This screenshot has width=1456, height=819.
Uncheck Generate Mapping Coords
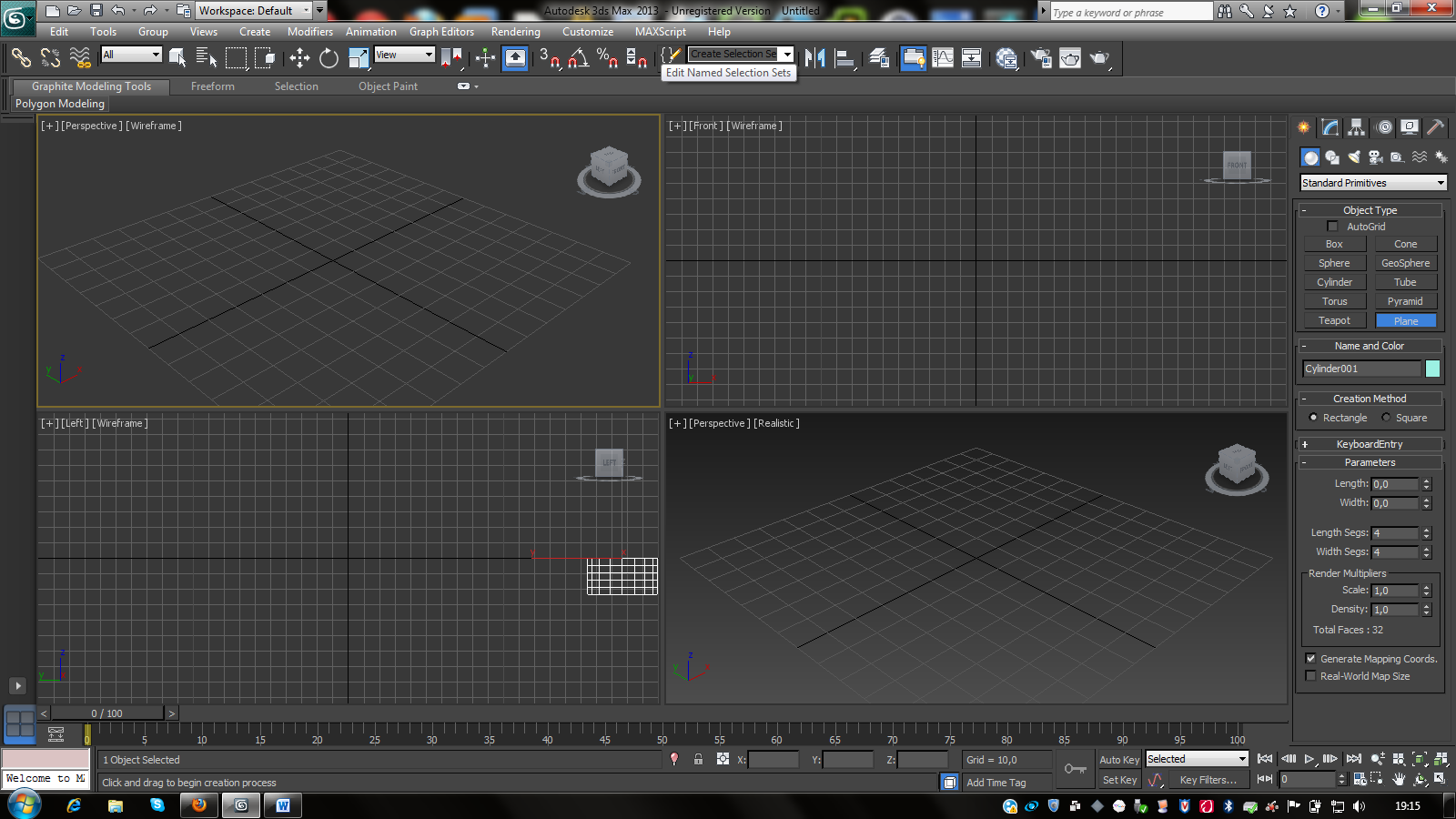point(1310,659)
